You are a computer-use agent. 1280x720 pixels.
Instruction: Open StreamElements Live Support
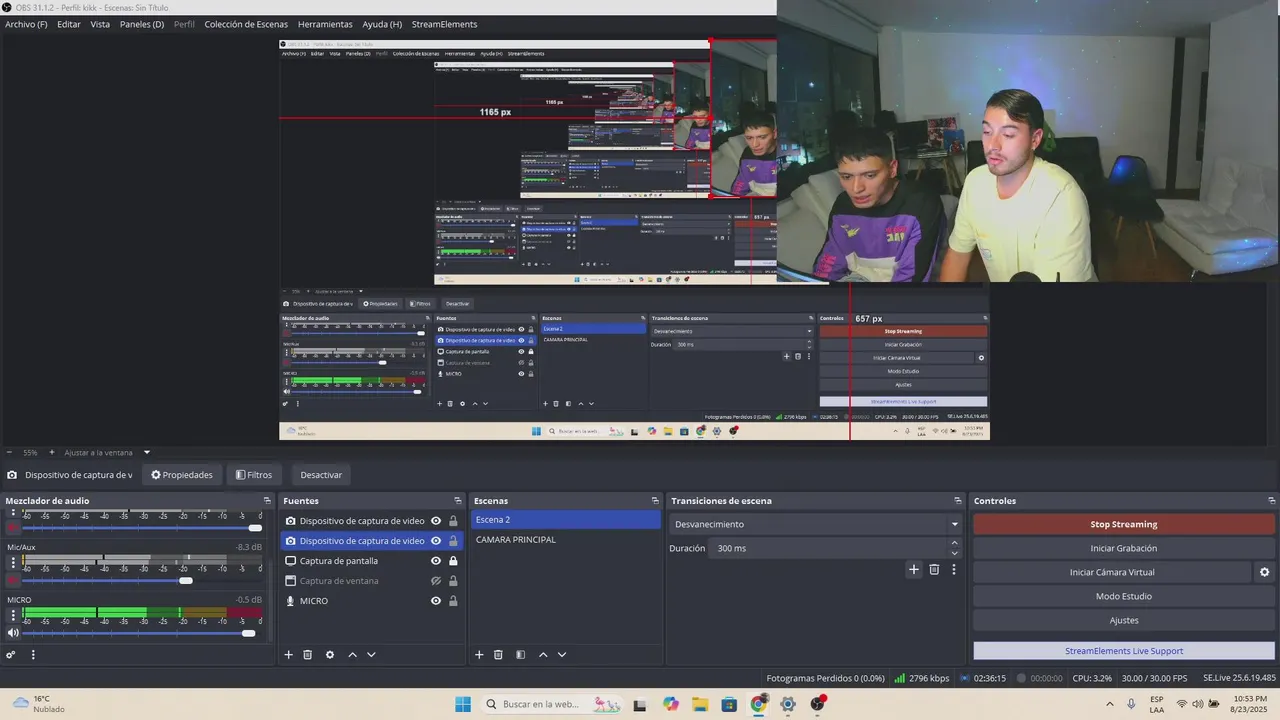coord(1124,651)
